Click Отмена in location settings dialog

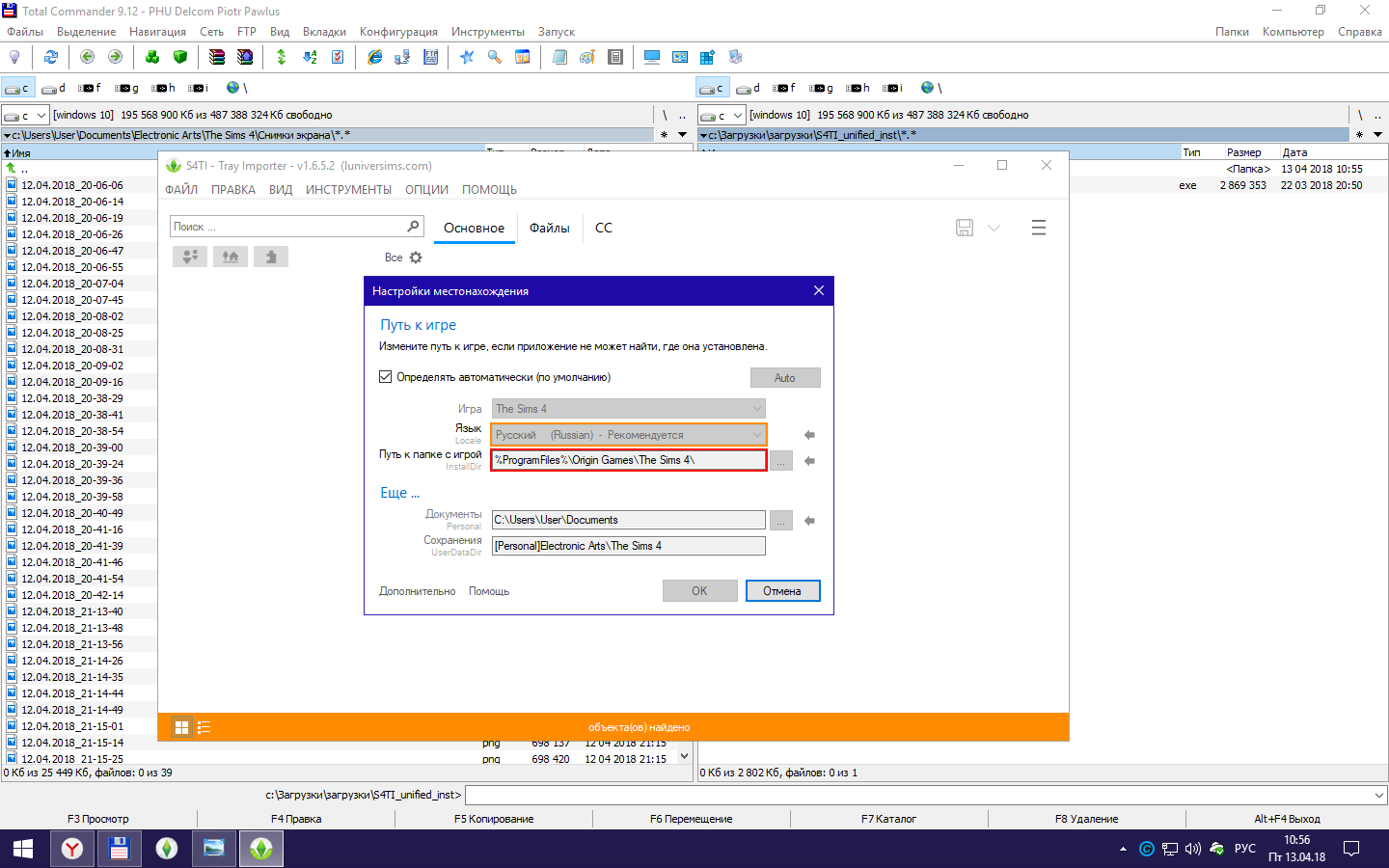782,590
